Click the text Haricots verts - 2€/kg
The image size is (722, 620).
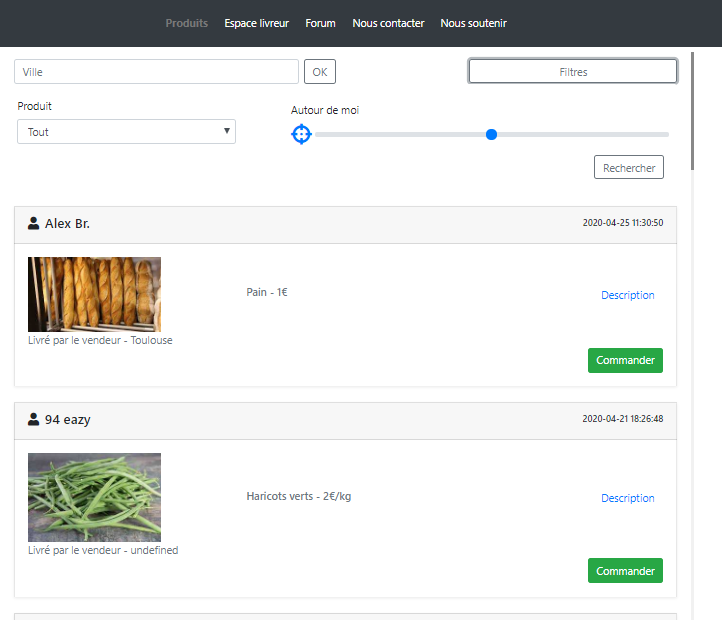pos(299,496)
